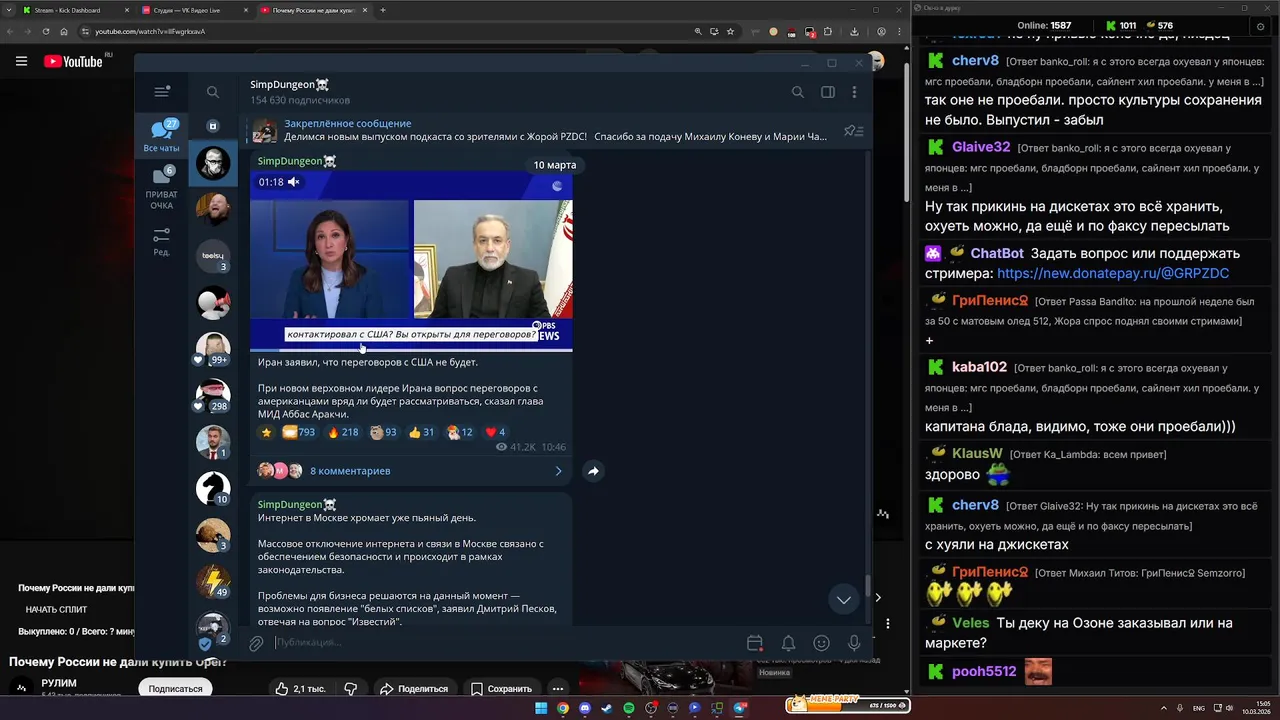Like the YouTube video showing 2,1 тыс.
The height and width of the screenshot is (720, 1280).
point(300,688)
